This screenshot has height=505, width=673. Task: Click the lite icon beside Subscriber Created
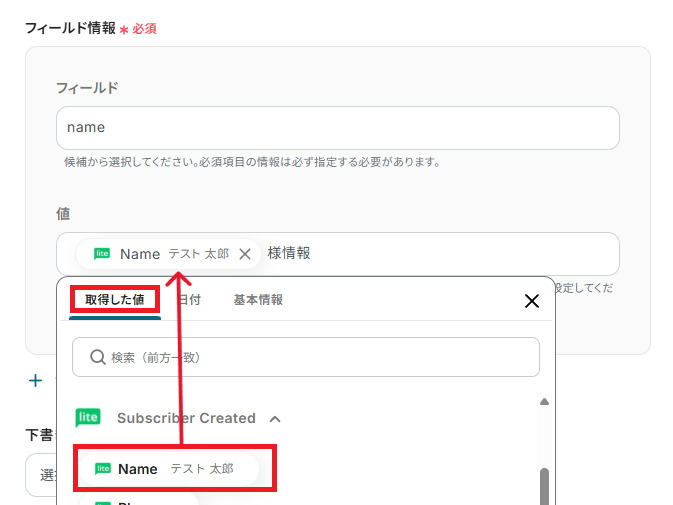(x=88, y=417)
